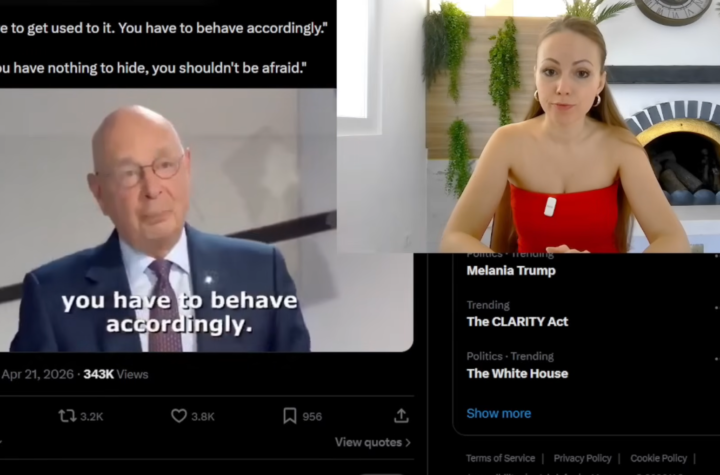
Task: Open the Terms of Service link
Action: (500, 457)
